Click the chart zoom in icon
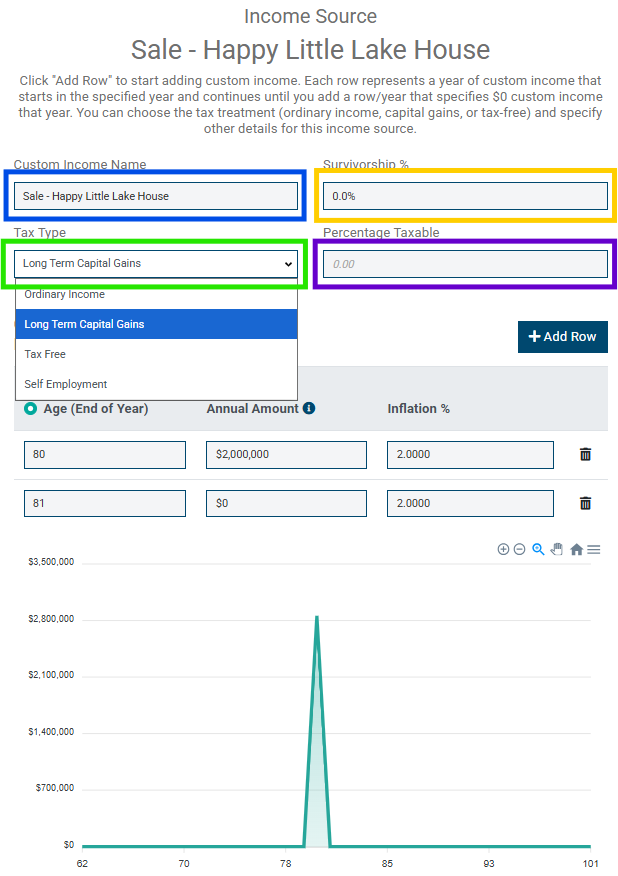 (x=503, y=549)
